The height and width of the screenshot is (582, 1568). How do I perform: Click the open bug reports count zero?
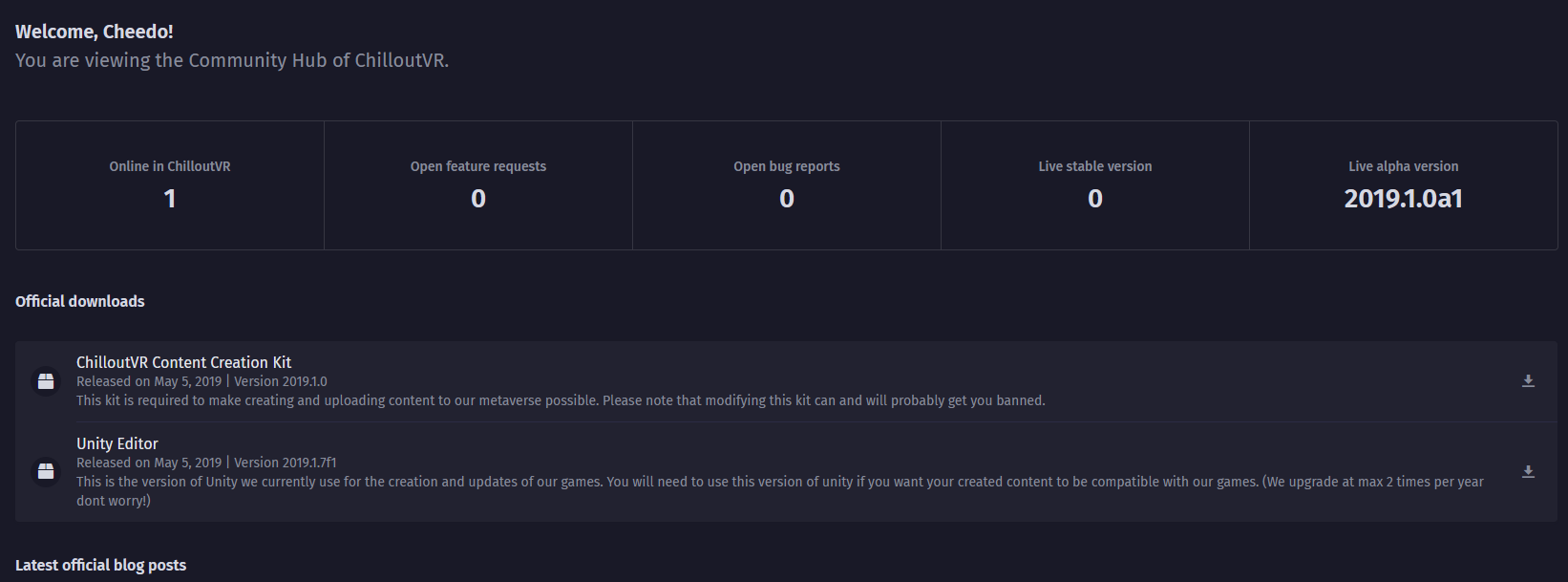pyautogui.click(x=787, y=199)
